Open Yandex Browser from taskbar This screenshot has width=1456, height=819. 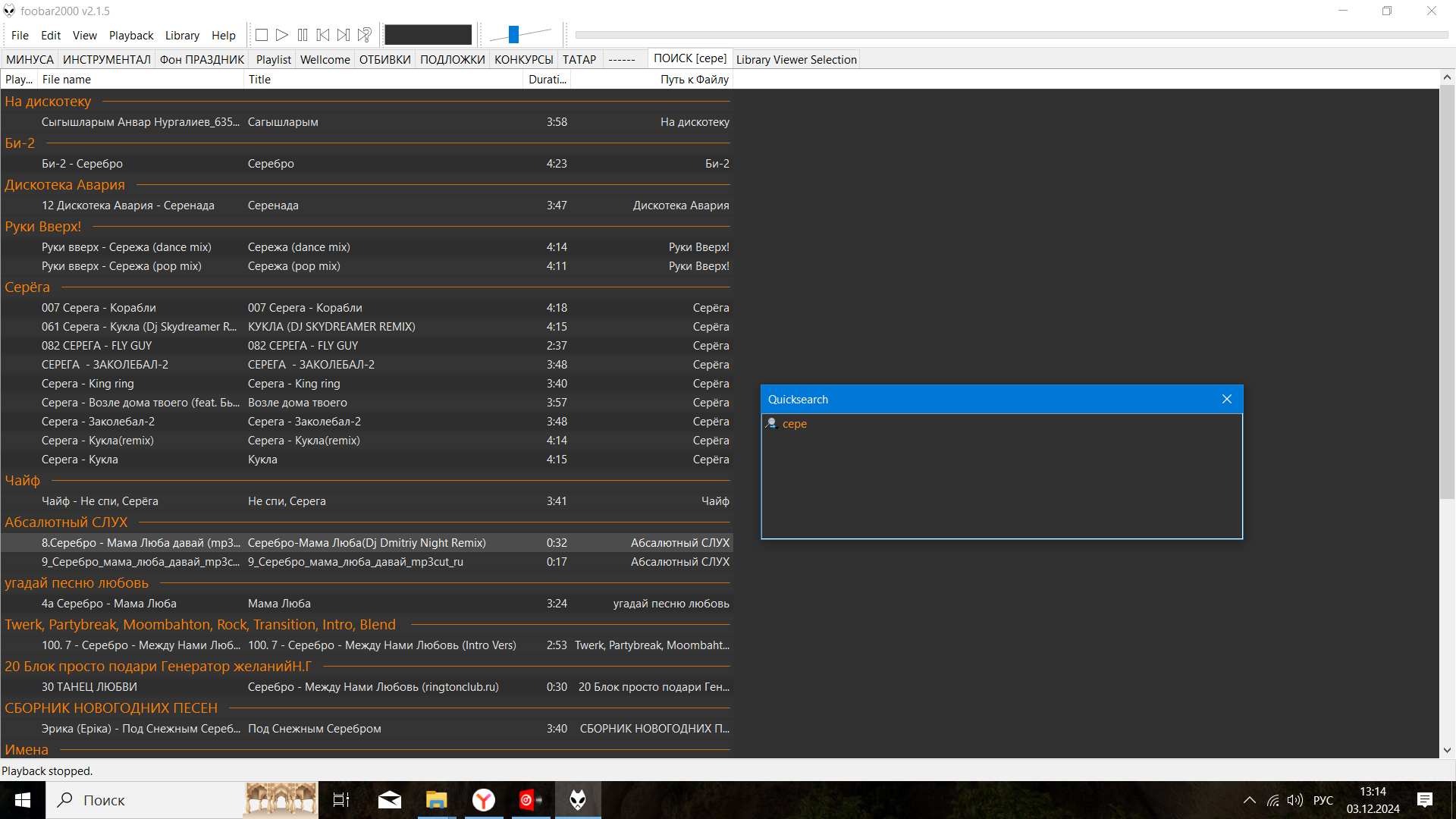[484, 800]
